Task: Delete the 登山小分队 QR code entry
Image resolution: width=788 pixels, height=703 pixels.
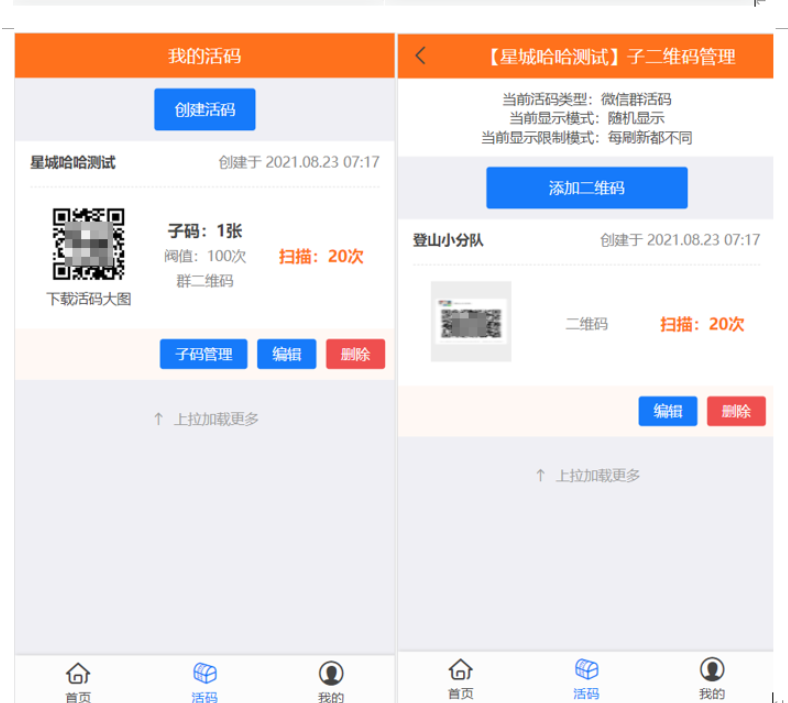Action: (x=736, y=411)
